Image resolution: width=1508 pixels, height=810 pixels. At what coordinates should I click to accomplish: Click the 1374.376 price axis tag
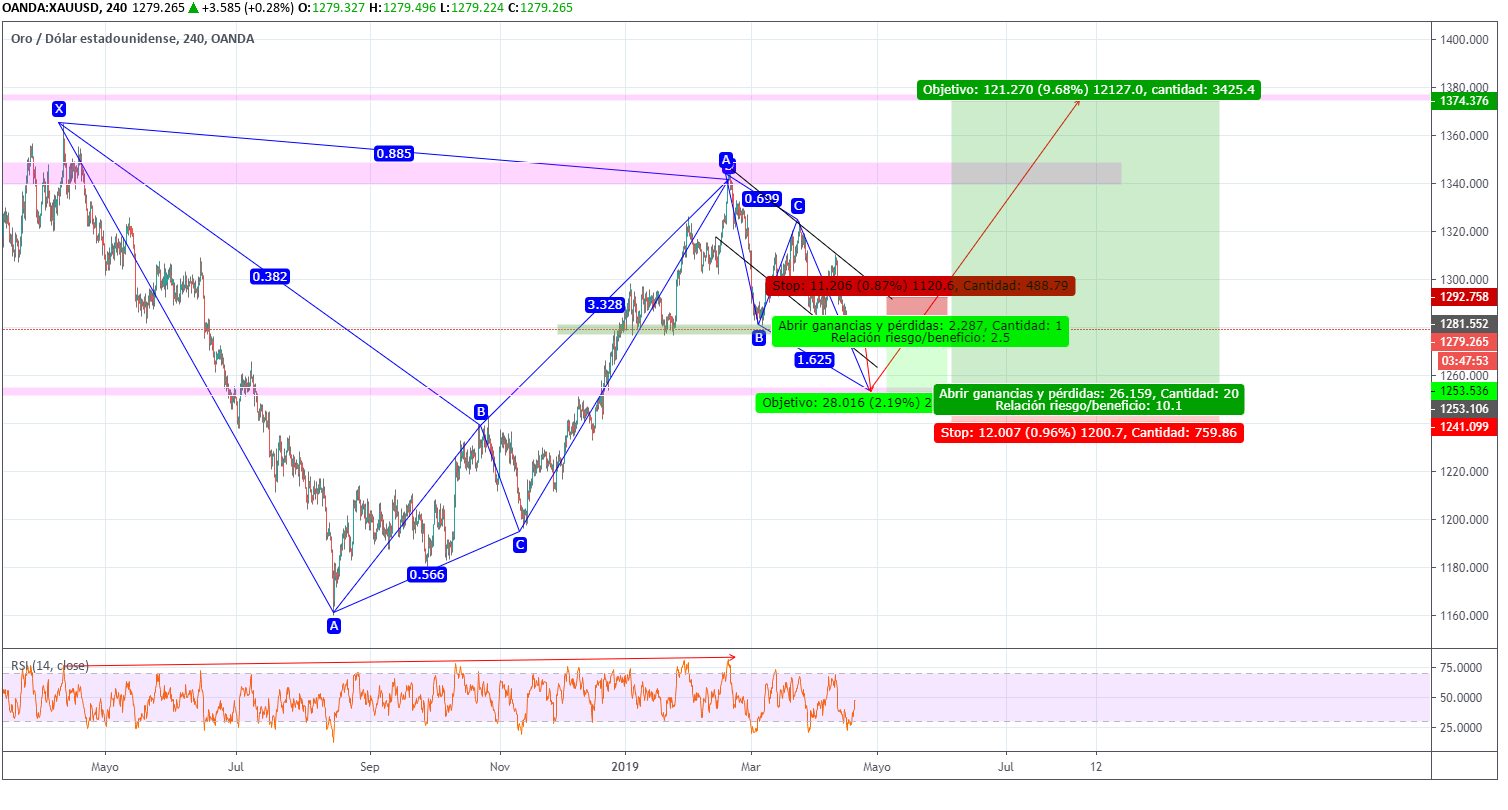[x=1465, y=101]
